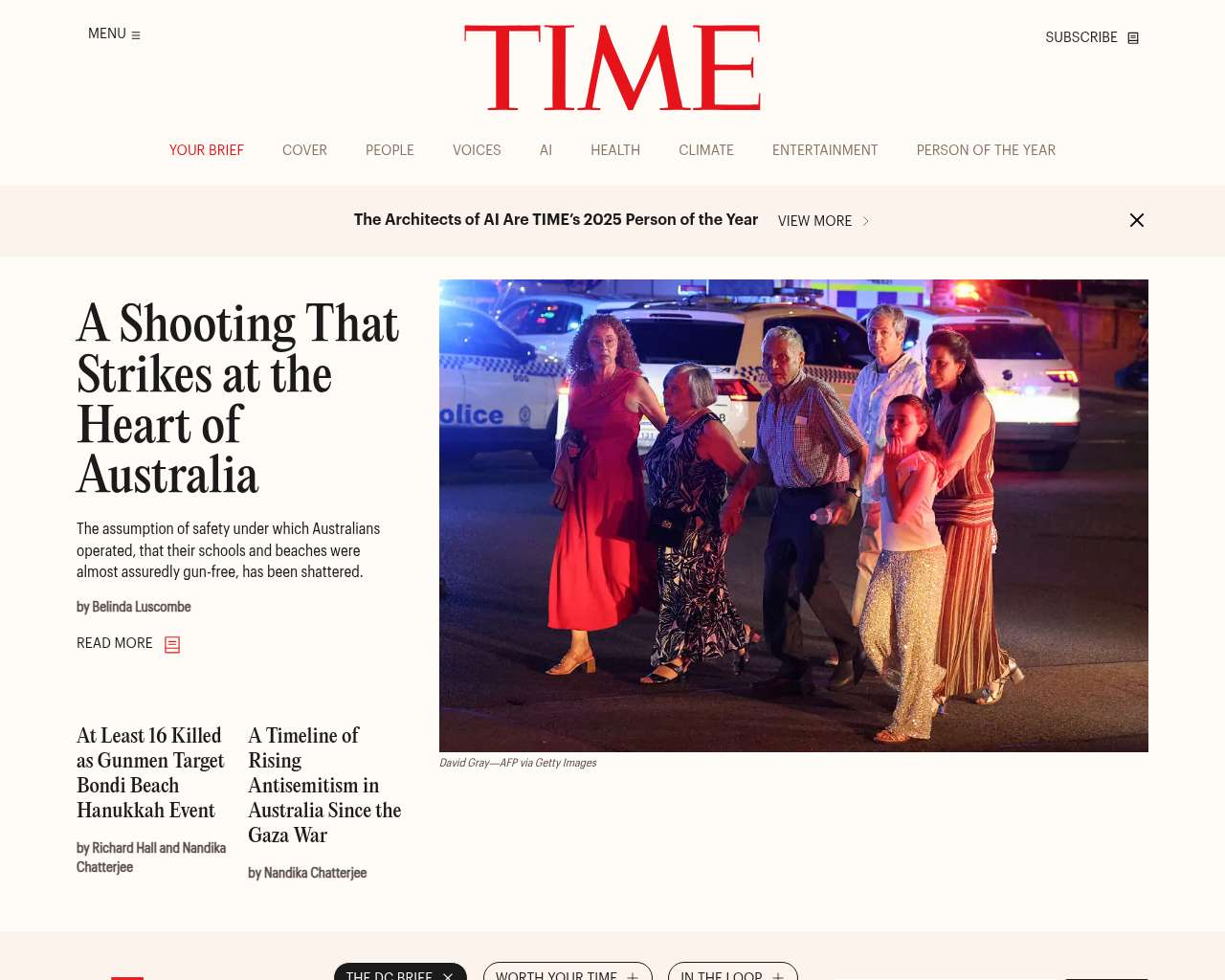
Task: Click the Richard Hall and Nandika Chatterjee byline
Action: pyautogui.click(x=151, y=857)
